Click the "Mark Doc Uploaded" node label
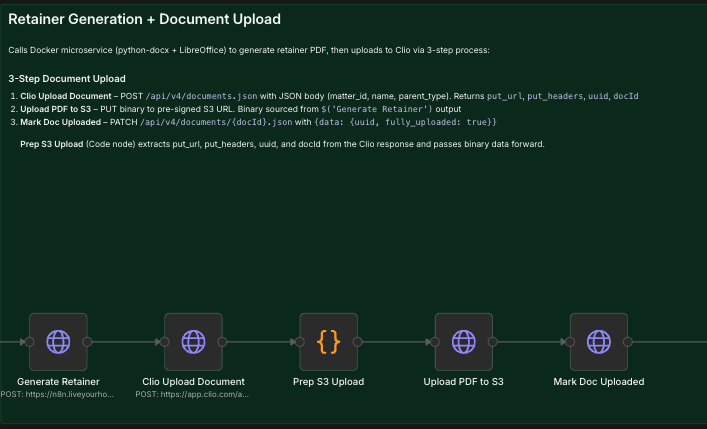707x429 pixels. tap(598, 382)
